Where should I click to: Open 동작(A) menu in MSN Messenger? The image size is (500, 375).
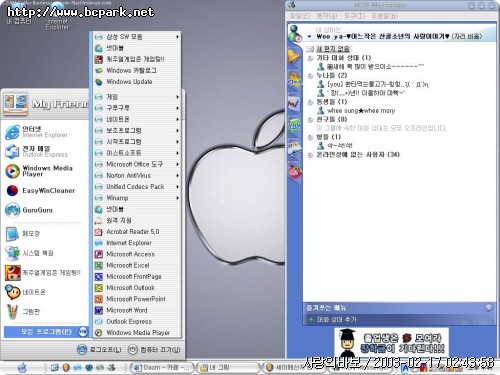pos(327,16)
